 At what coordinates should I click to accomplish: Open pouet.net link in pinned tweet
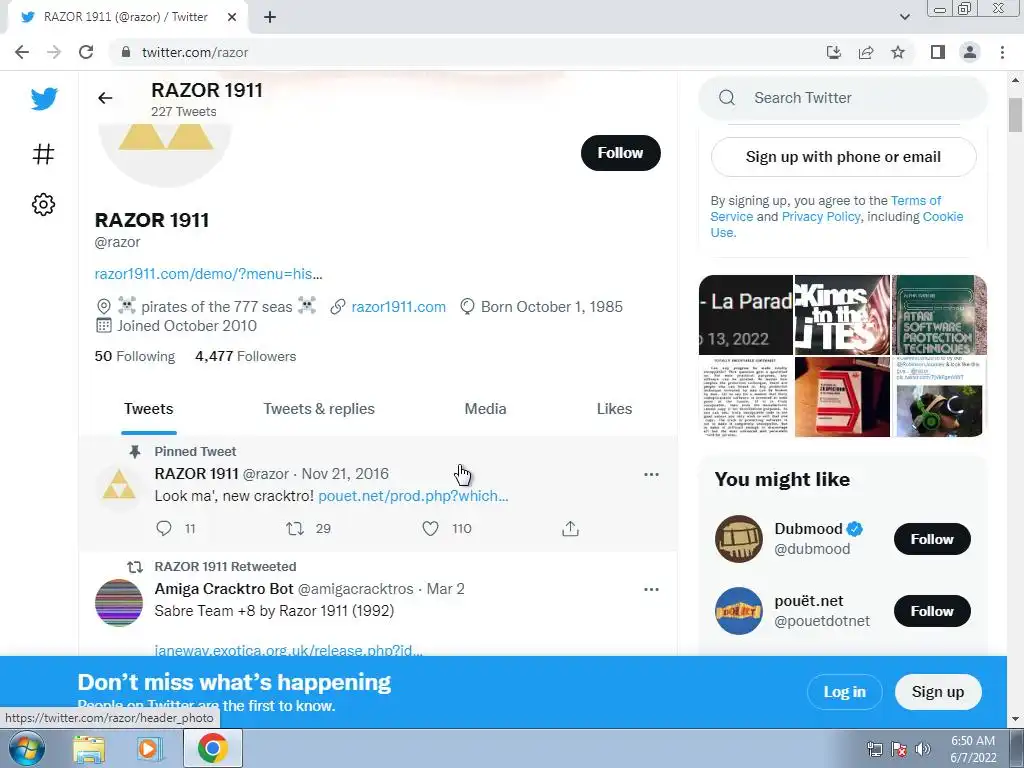(x=413, y=496)
